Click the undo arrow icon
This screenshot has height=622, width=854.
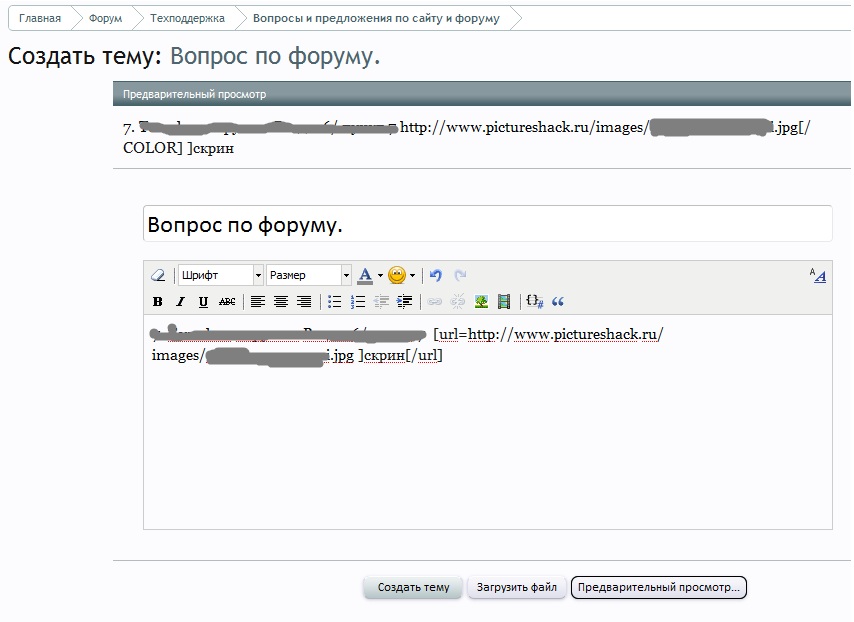(x=436, y=275)
